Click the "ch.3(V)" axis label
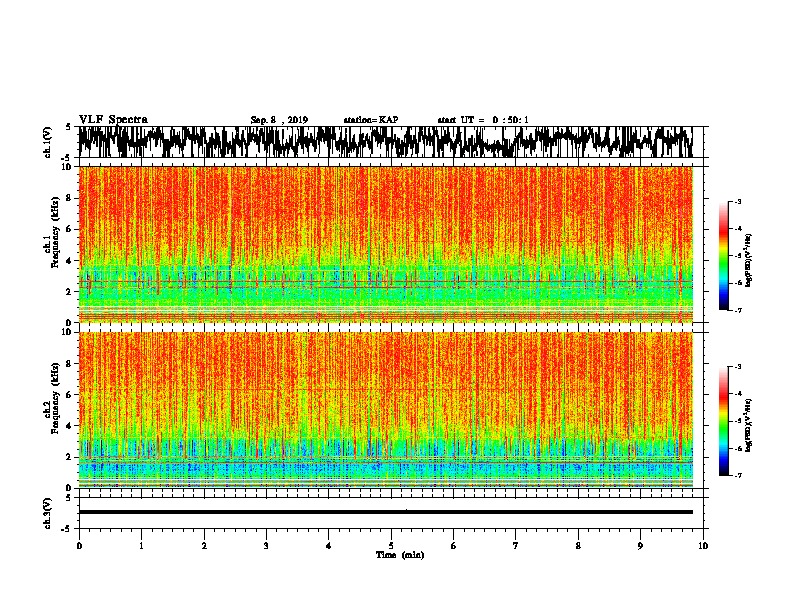Viewport: 792px width, 612px height. point(47,513)
